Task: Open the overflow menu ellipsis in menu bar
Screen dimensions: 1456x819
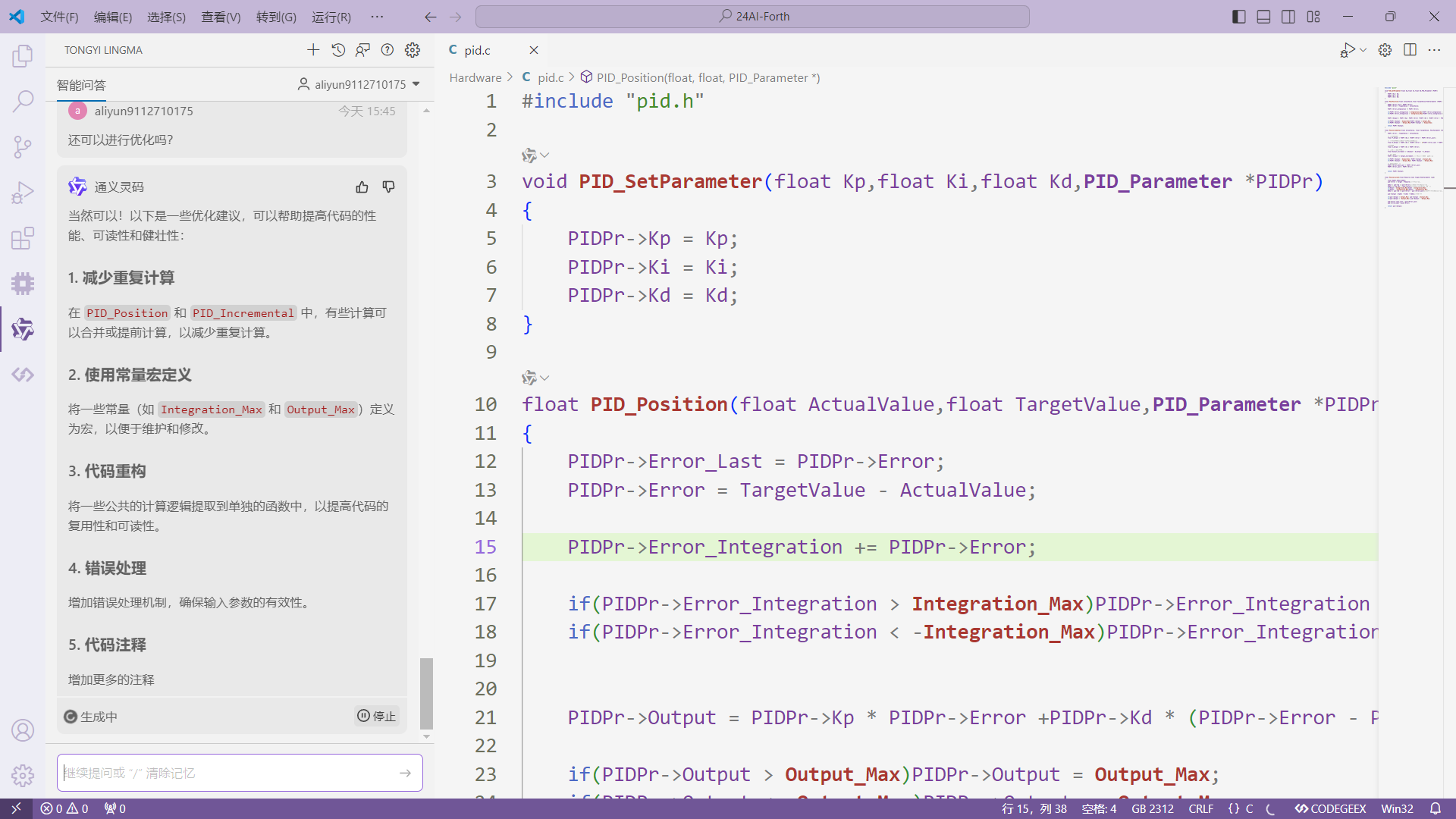Action: point(377,17)
